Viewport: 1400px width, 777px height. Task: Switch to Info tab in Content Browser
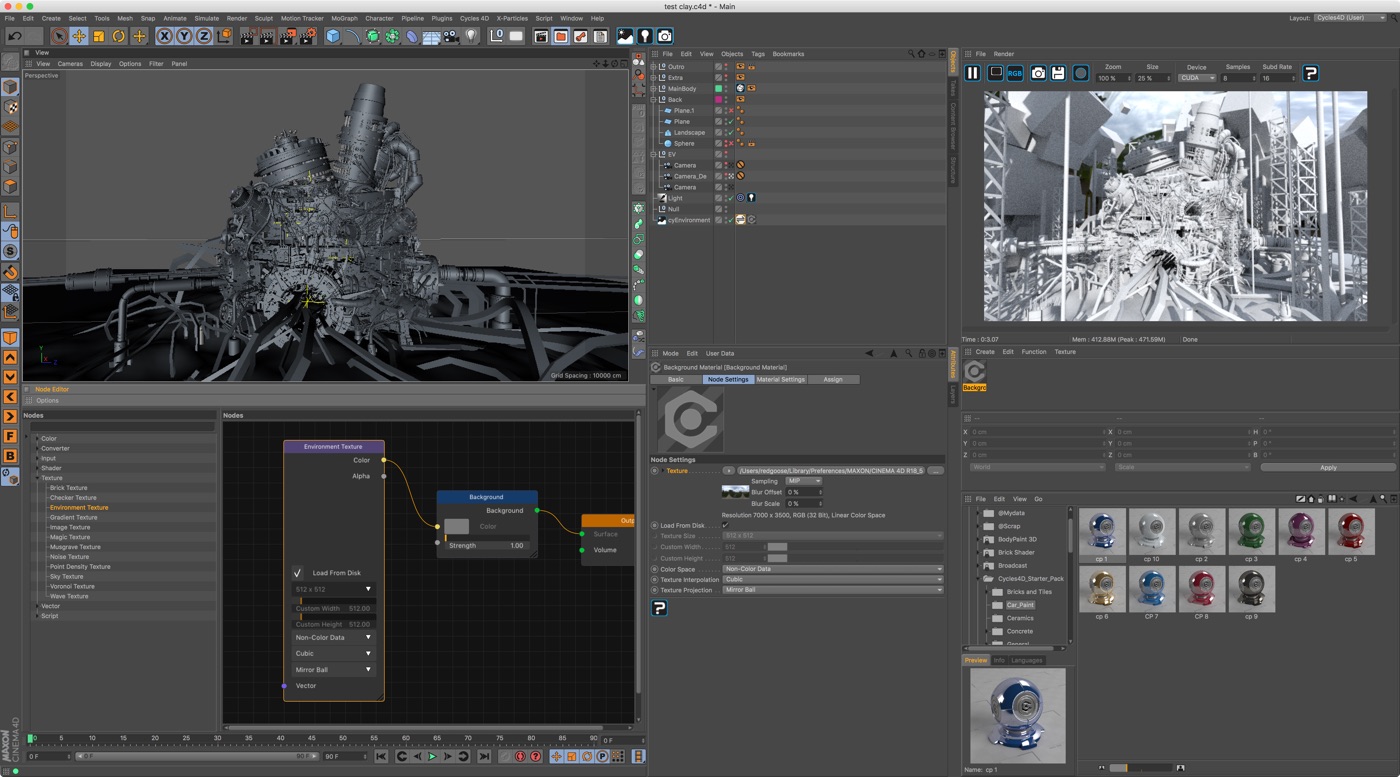pos(999,661)
